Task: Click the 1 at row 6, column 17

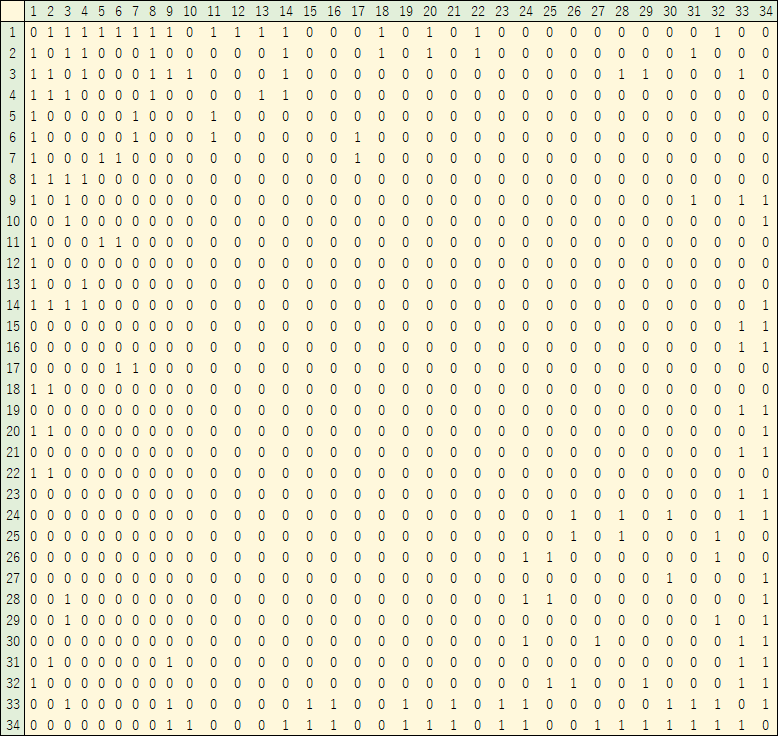Action: pos(357,137)
